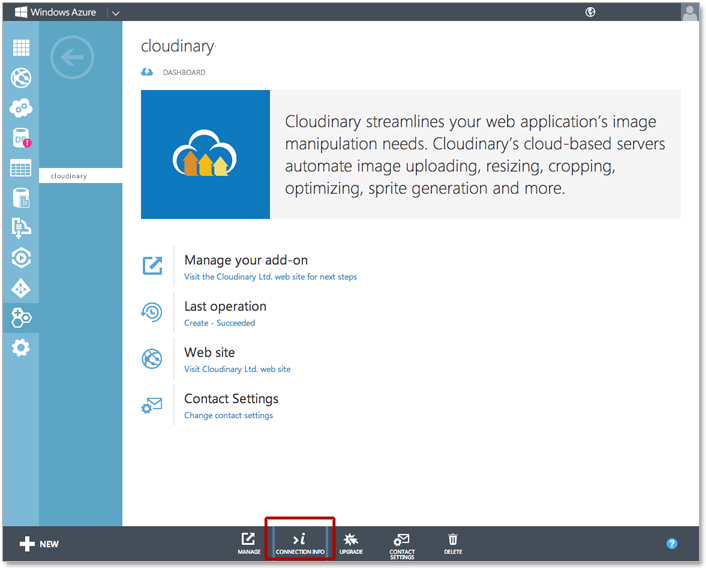Open the help question mark icon
Screen dimensions: 706x568
[x=671, y=544]
